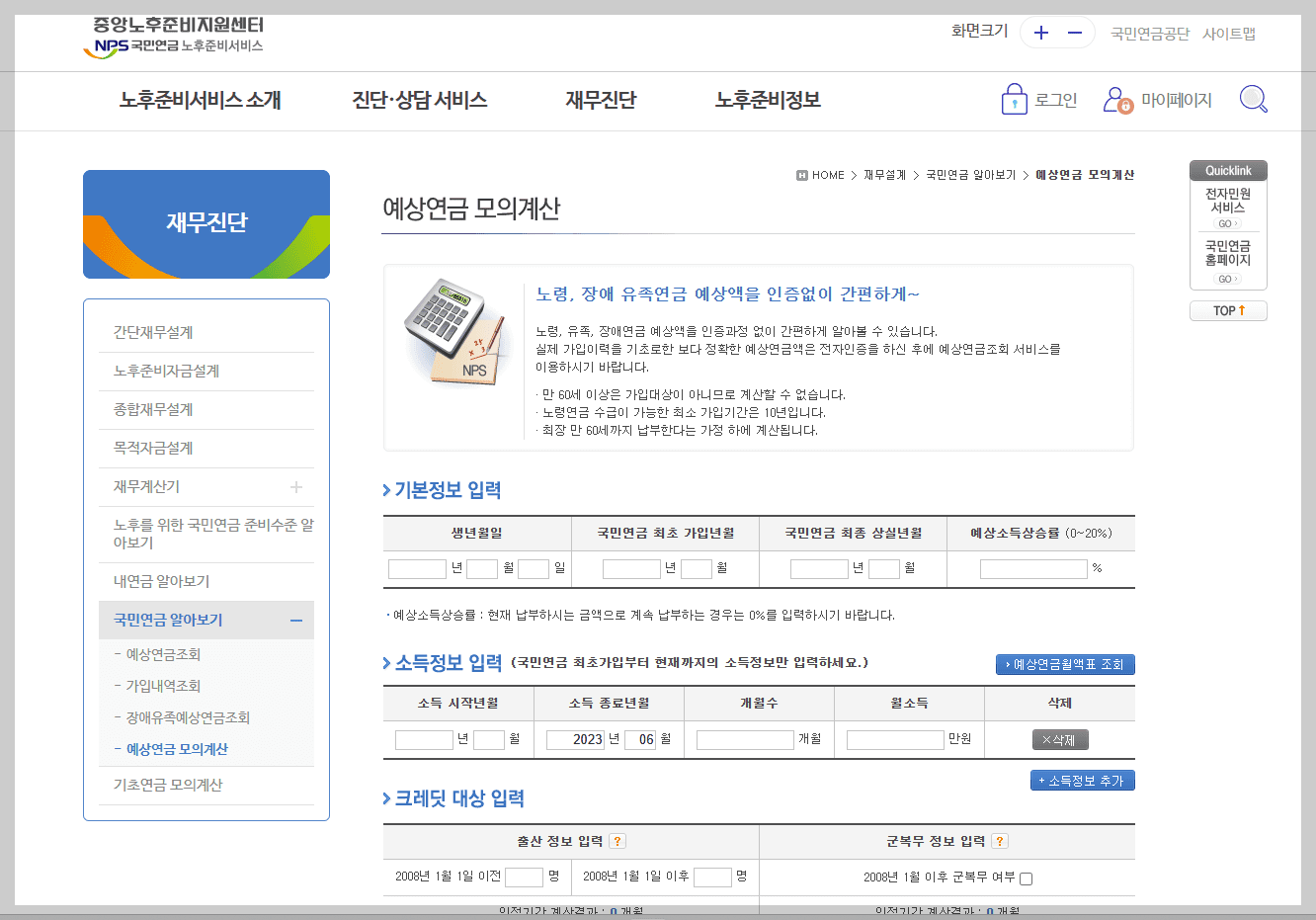
Task: Enlarge text with the 화면크기 plus icon
Action: tap(1040, 32)
